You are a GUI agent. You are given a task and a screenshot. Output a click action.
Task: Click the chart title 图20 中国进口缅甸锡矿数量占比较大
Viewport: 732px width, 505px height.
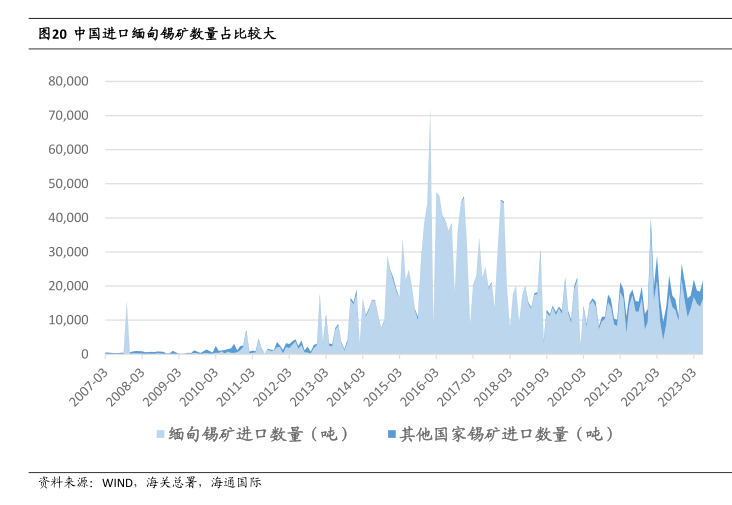pyautogui.click(x=157, y=33)
